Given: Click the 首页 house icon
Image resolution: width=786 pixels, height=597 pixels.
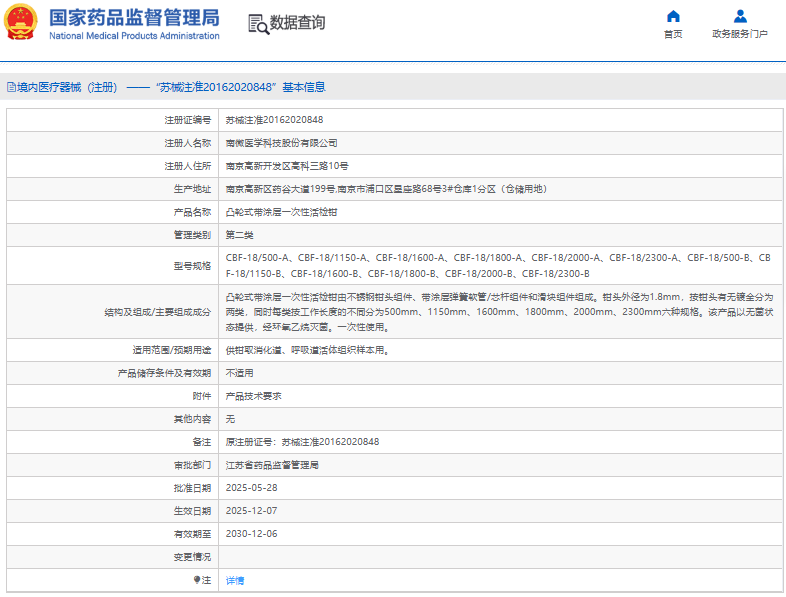Looking at the screenshot, I should click(x=673, y=16).
